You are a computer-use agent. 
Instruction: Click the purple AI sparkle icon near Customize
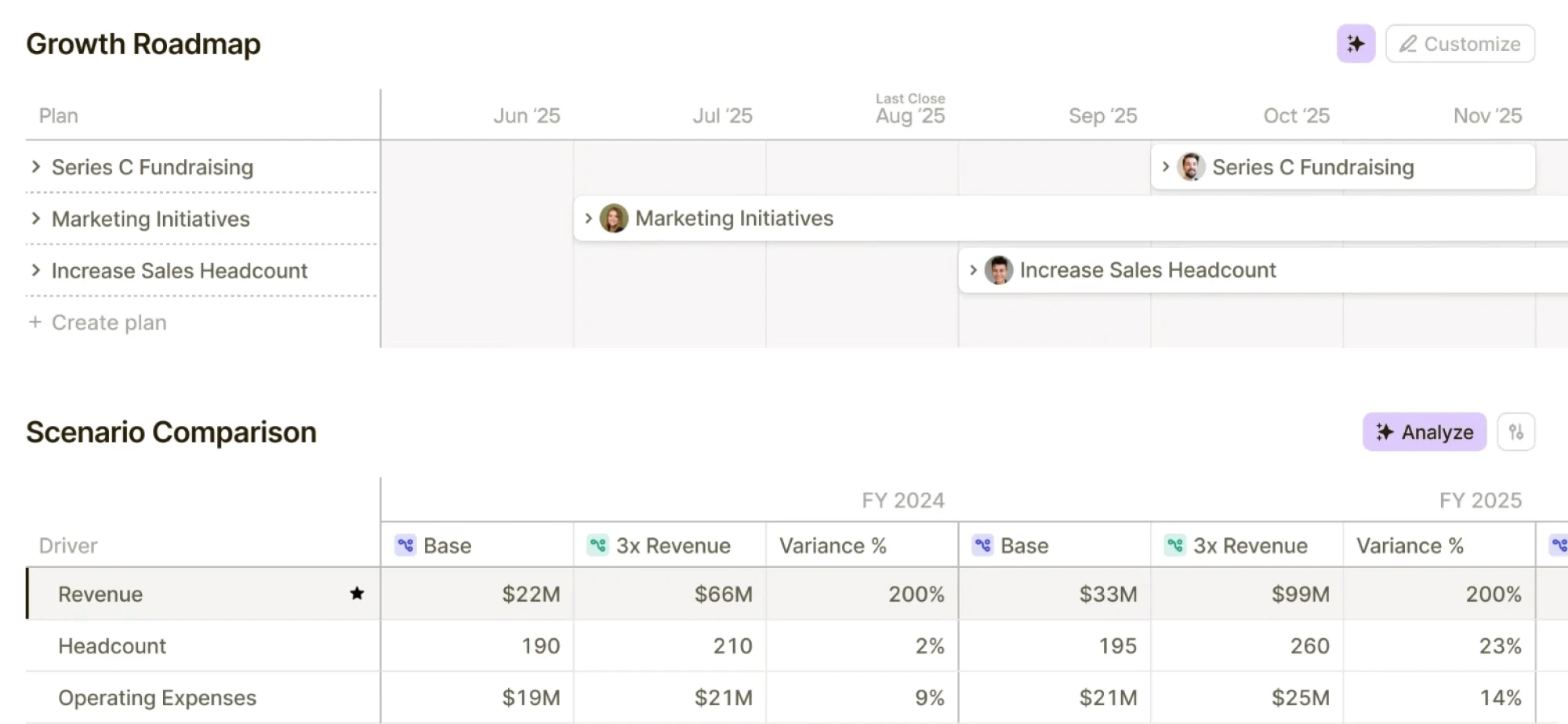[x=1356, y=44]
